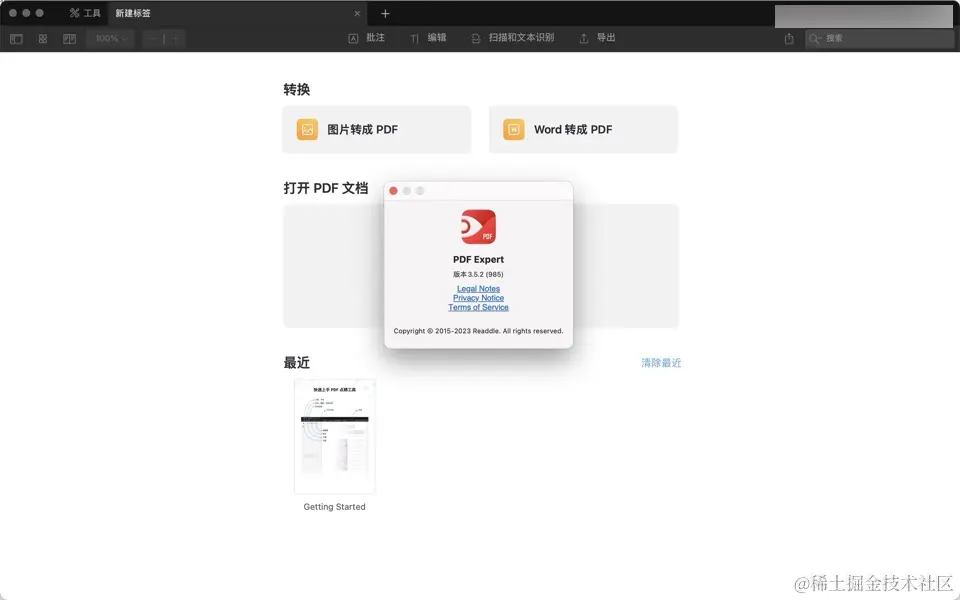
Task: Open the Privacy Notice link
Action: (x=478, y=298)
